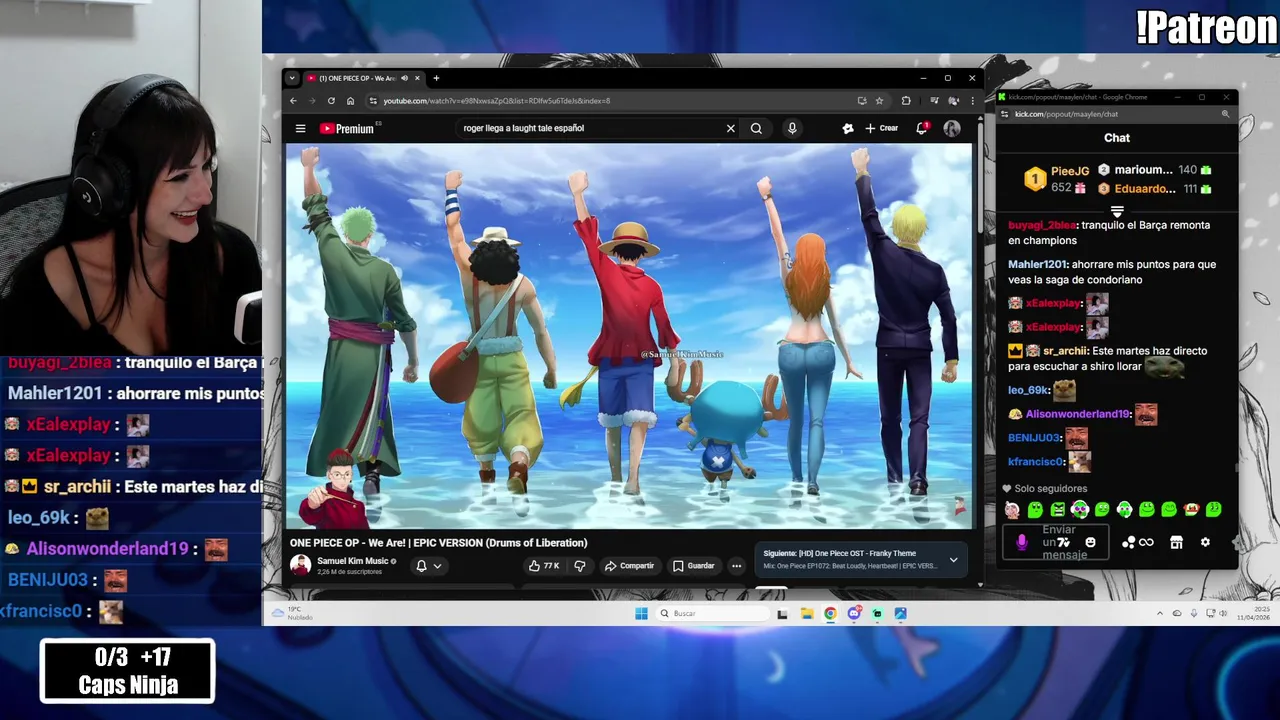
Task: Open the browser extensions puzzle icon
Action: click(x=906, y=101)
